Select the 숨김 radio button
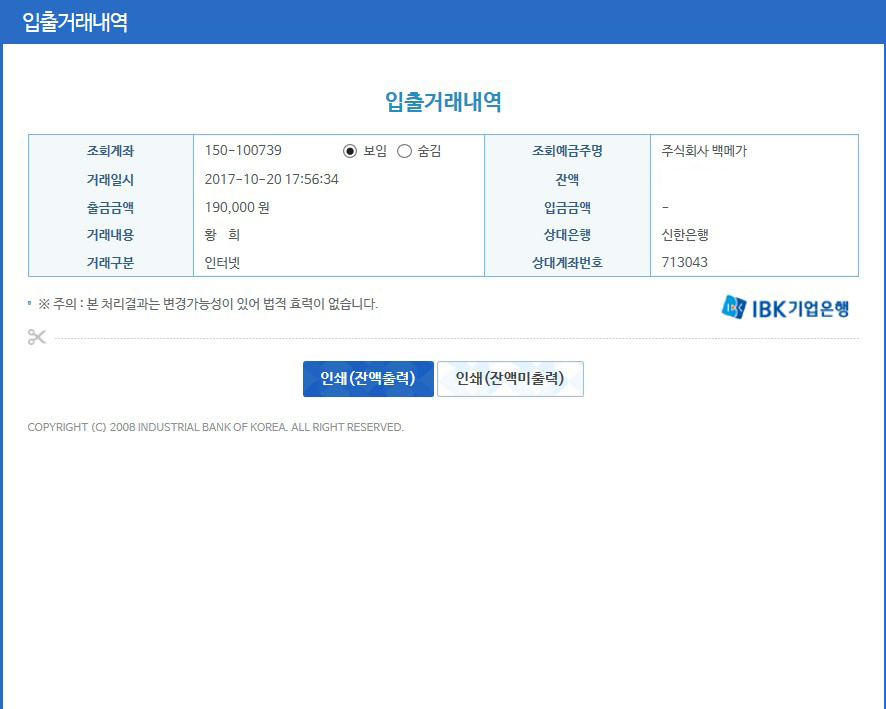This screenshot has width=886, height=709. (x=405, y=151)
